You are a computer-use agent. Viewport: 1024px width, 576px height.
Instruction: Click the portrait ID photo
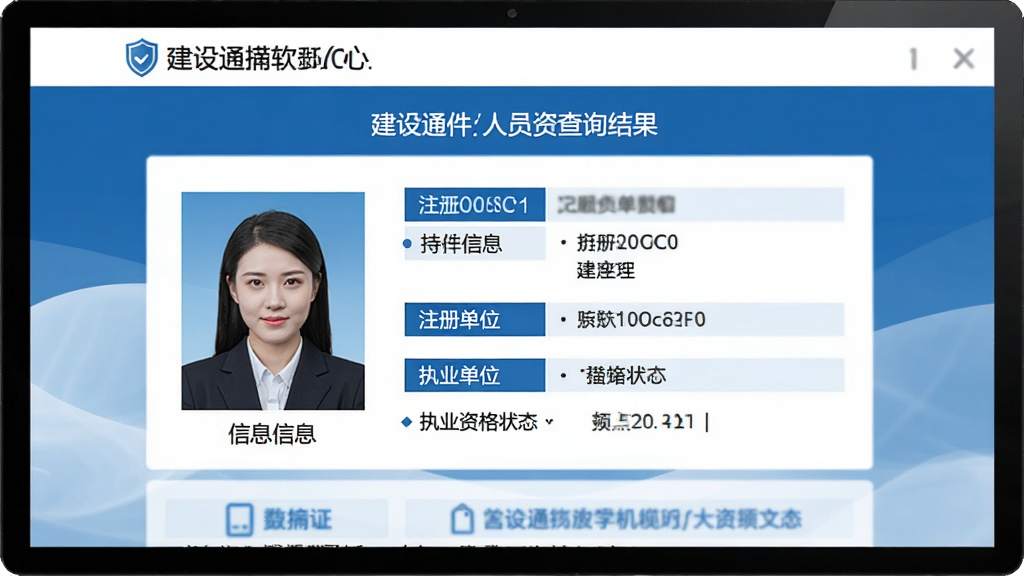[273, 301]
